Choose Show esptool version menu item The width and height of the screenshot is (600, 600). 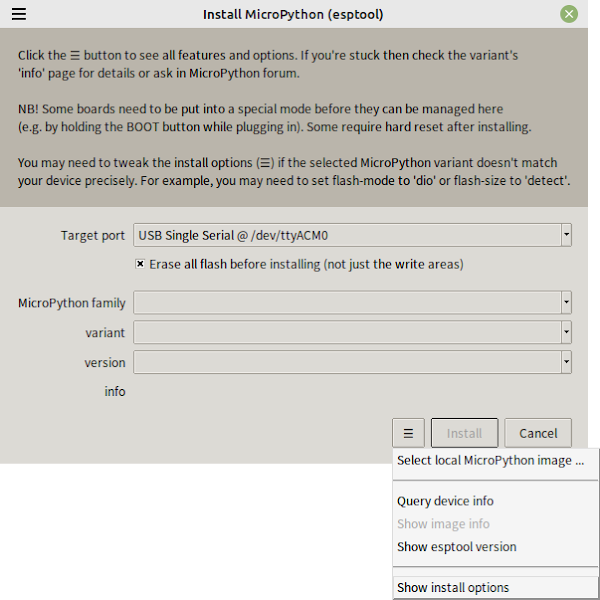pos(496,546)
